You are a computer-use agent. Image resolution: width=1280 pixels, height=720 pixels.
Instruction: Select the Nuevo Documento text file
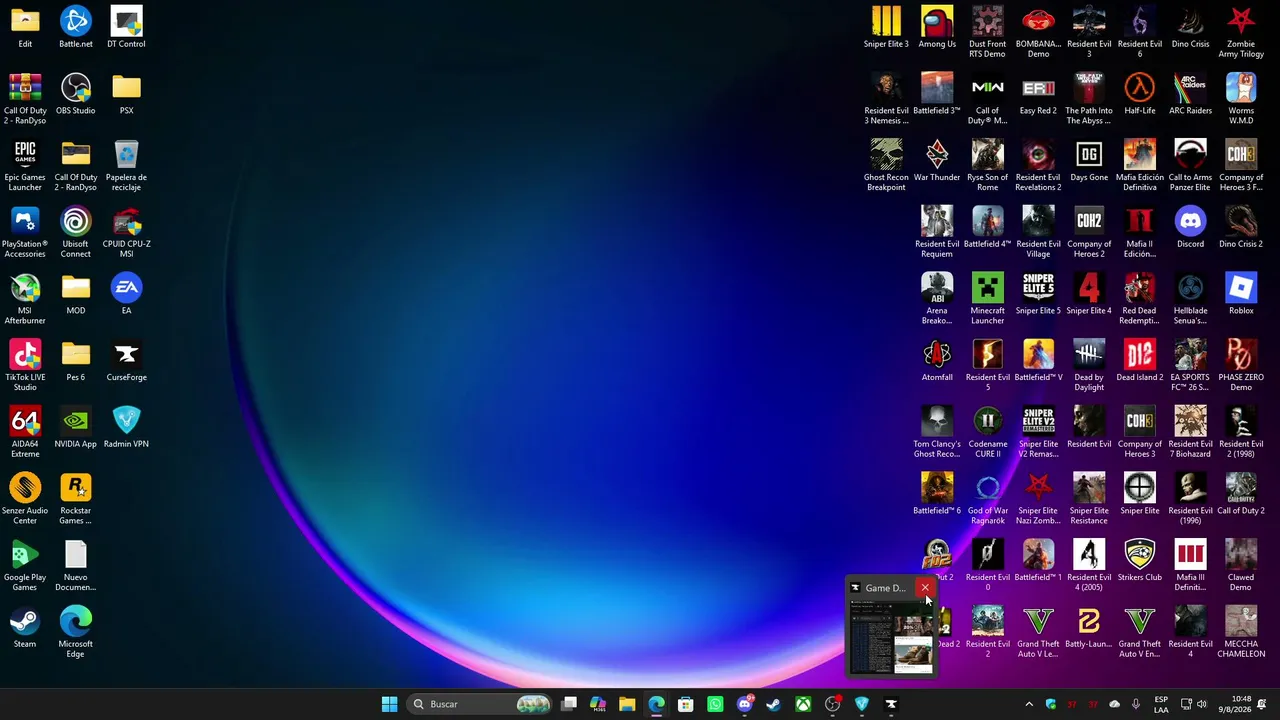click(75, 566)
